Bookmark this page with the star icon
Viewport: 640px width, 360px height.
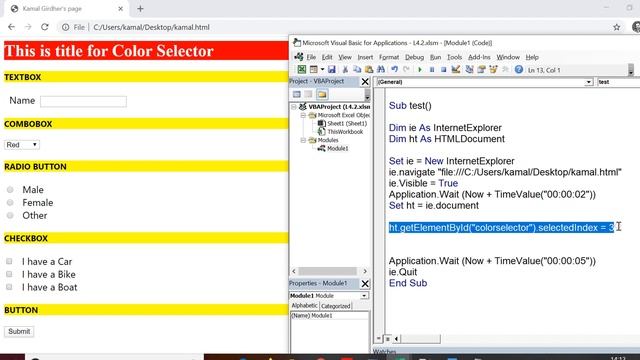pyautogui.click(x=616, y=27)
